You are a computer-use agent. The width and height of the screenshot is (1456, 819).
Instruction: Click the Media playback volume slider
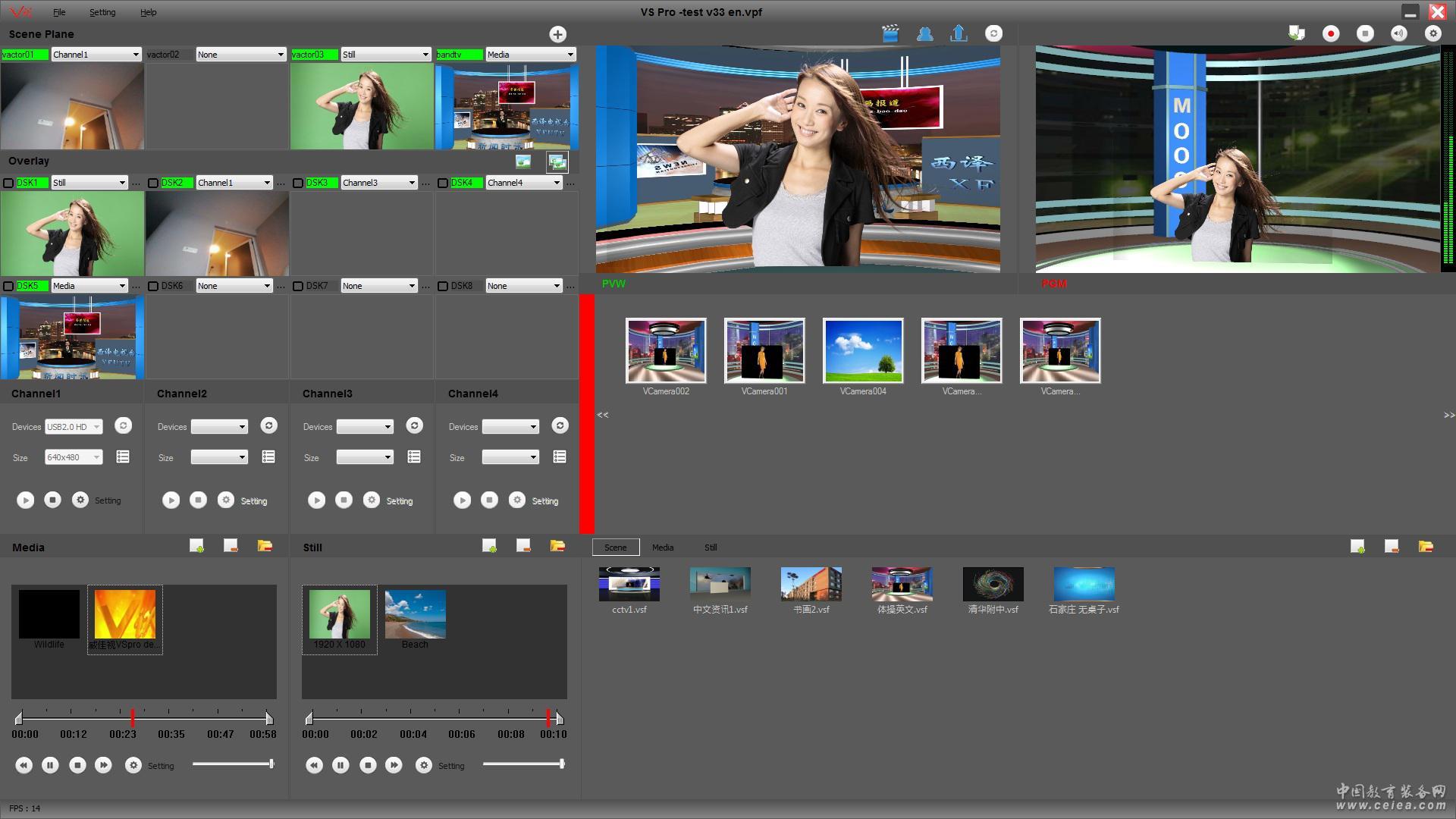pyautogui.click(x=233, y=764)
